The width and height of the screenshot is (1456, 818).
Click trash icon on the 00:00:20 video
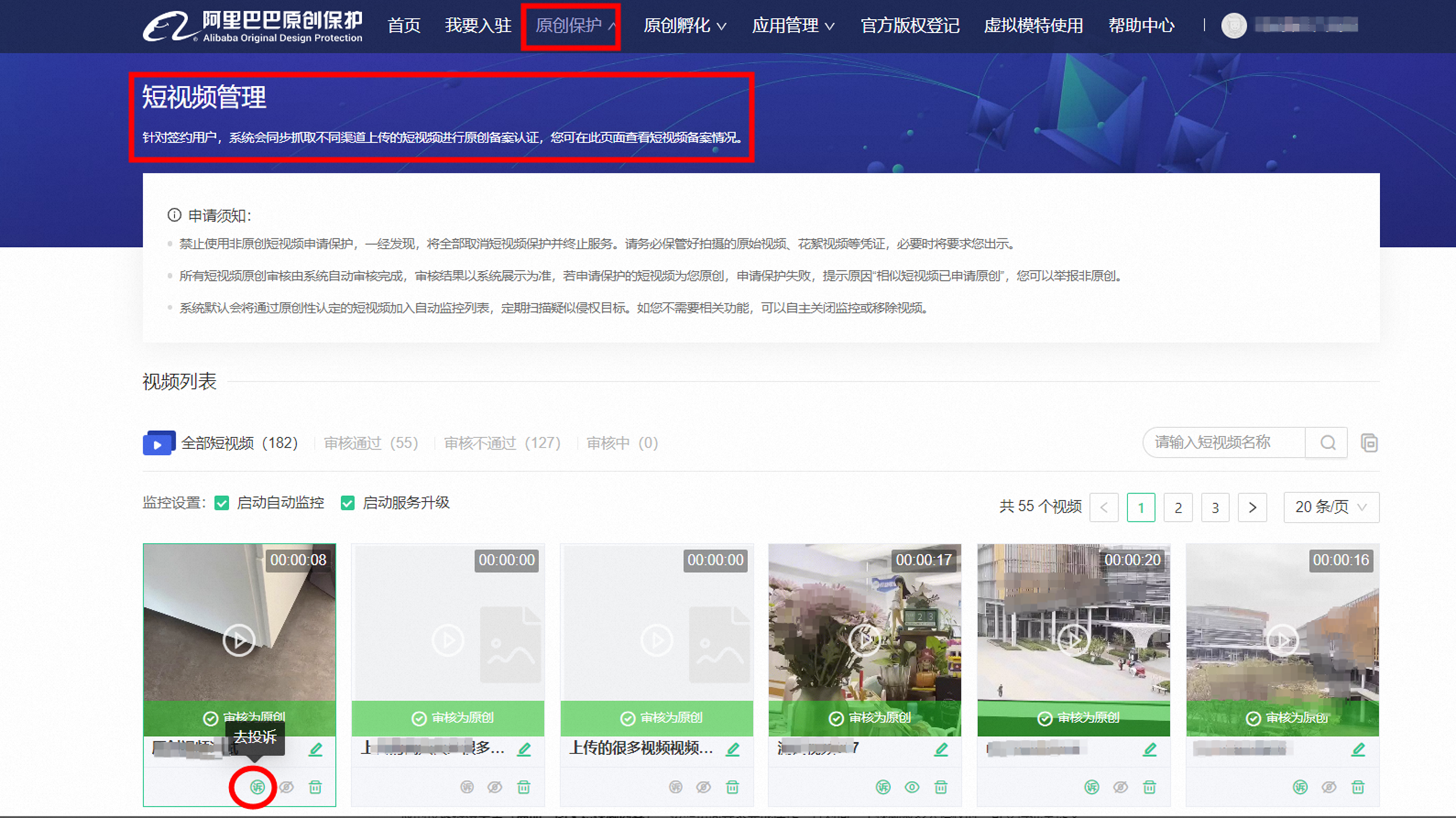pyautogui.click(x=1149, y=787)
